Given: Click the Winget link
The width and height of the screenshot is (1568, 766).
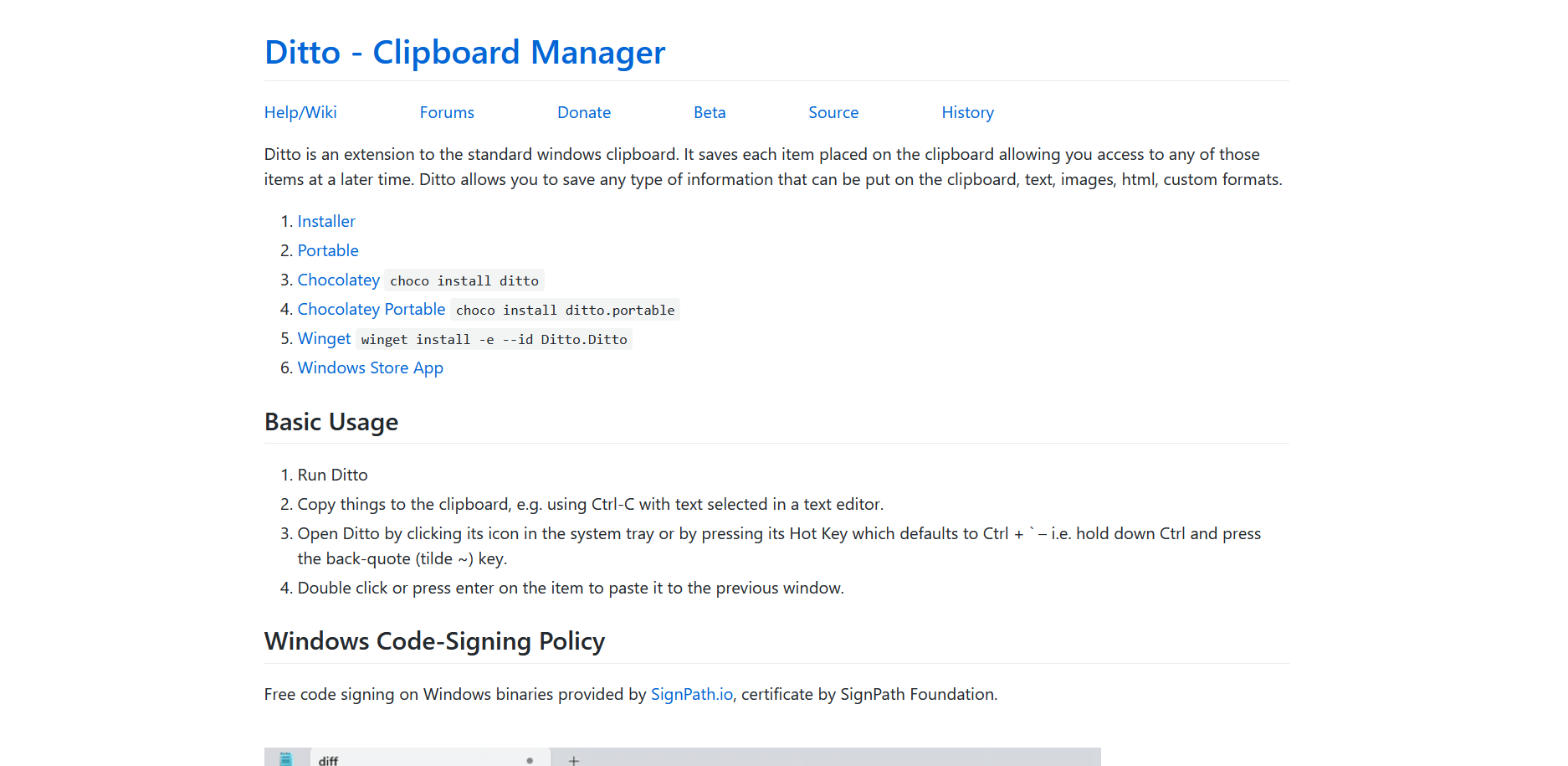Looking at the screenshot, I should 324,338.
